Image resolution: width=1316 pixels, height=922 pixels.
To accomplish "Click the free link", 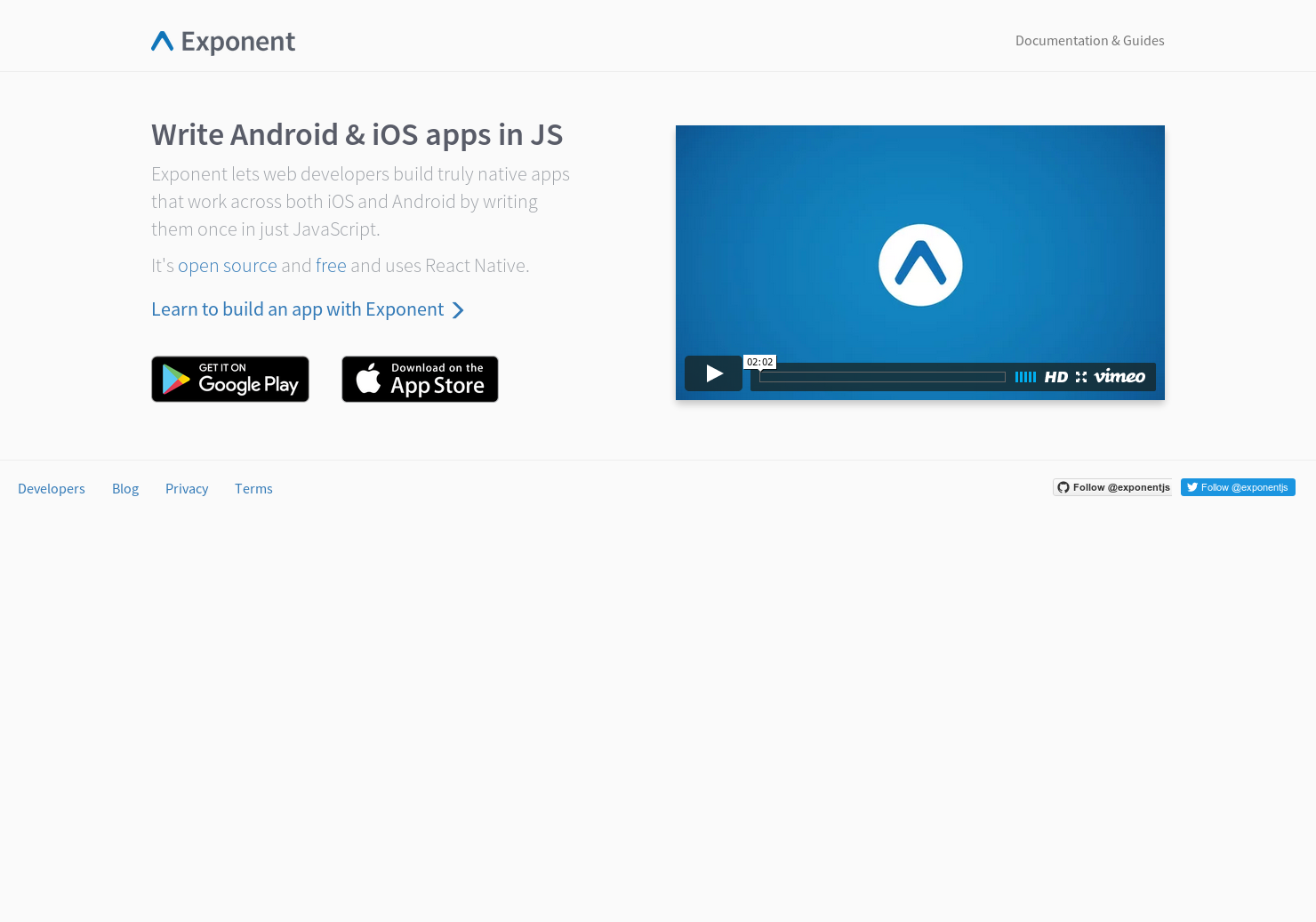I will (331, 266).
